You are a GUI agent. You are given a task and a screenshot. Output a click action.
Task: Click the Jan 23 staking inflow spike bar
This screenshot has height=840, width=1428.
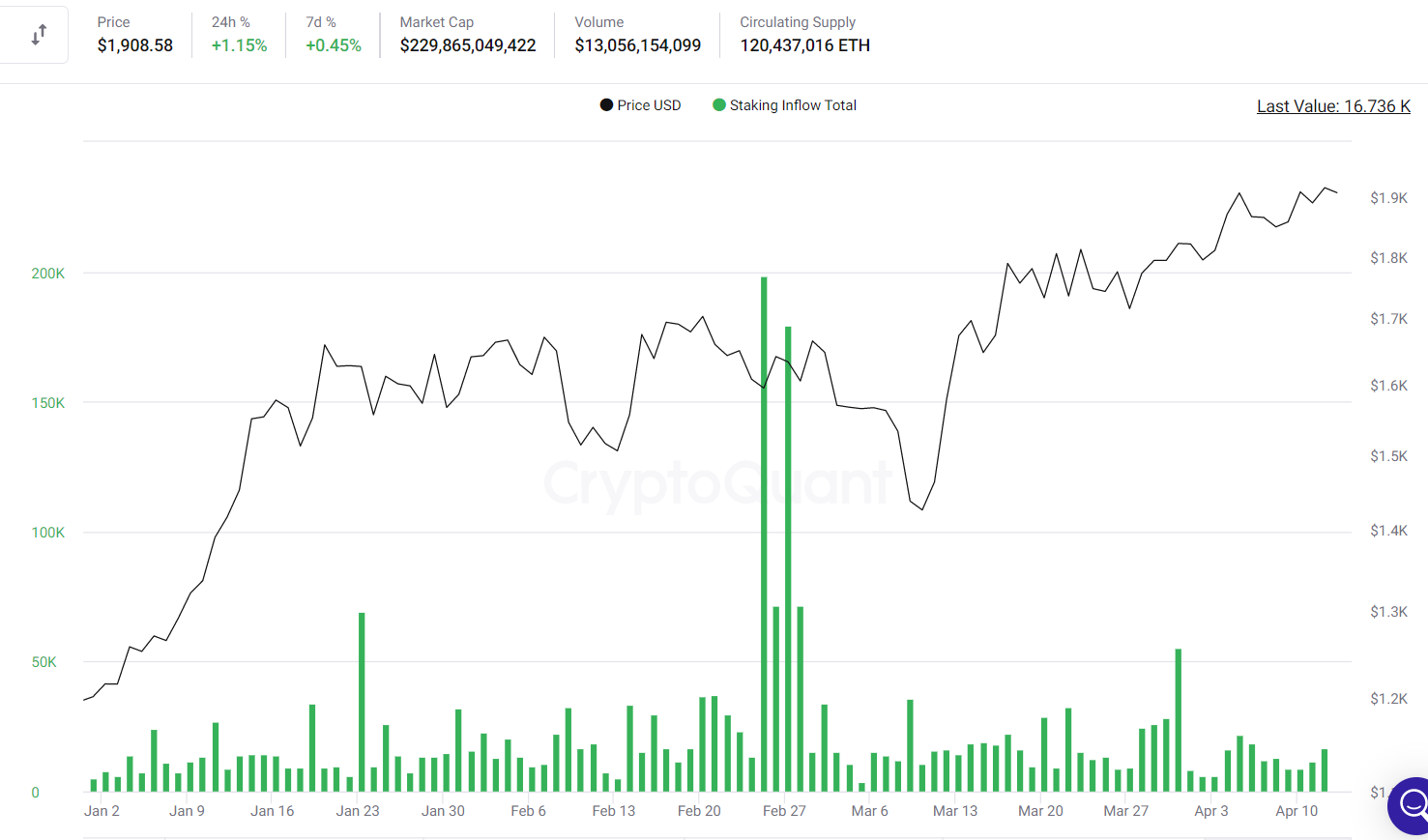[362, 702]
